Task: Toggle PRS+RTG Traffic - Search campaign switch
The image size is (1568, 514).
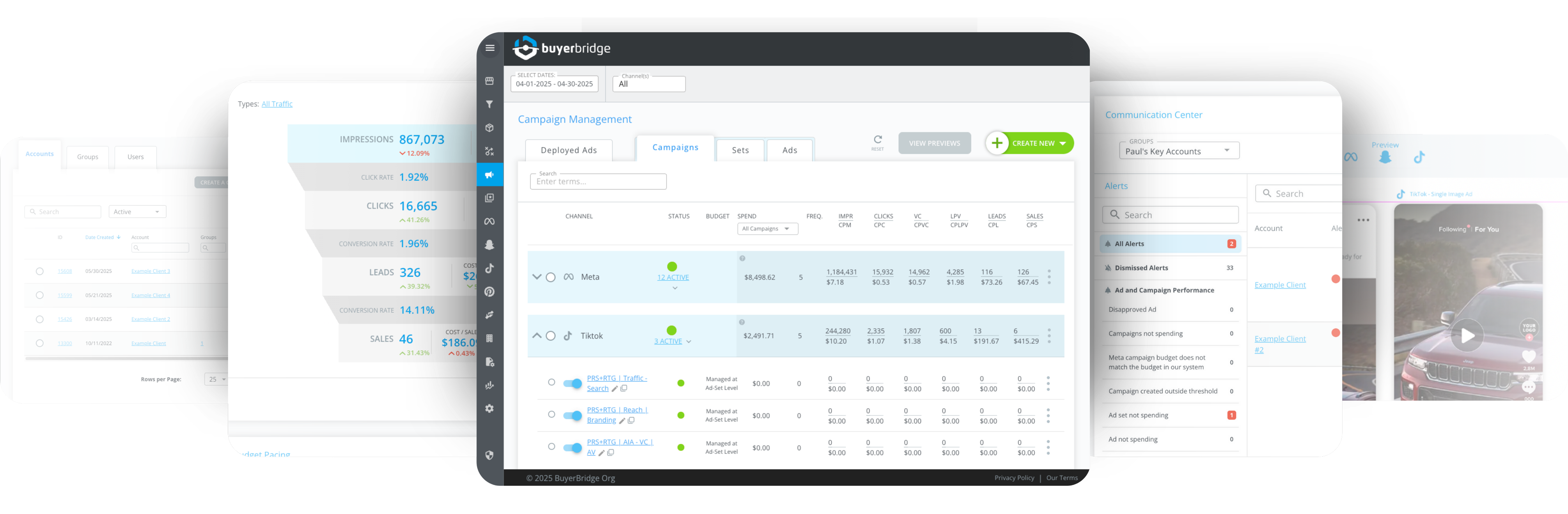Action: pyautogui.click(x=572, y=383)
